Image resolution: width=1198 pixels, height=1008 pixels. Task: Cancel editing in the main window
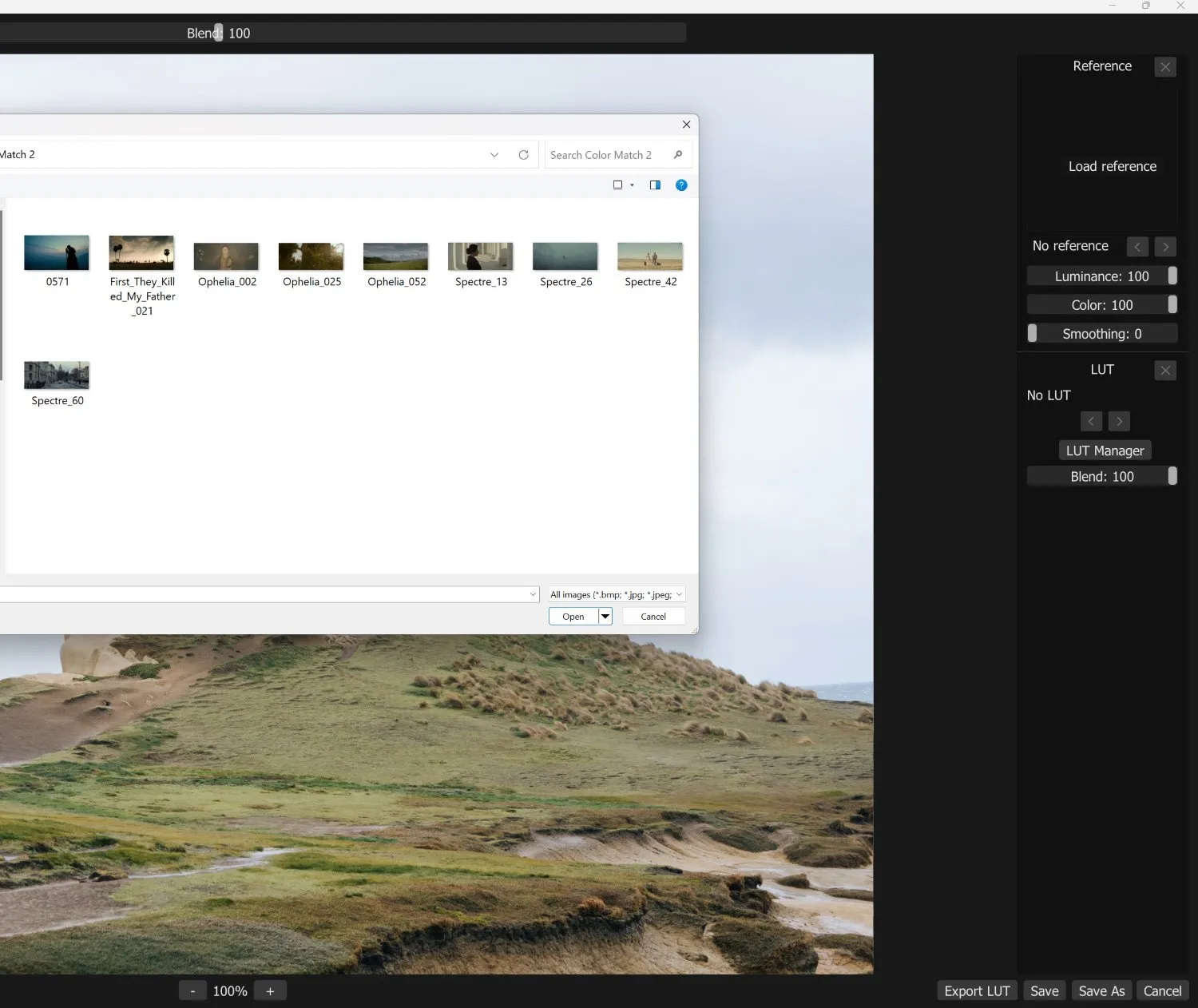[1162, 991]
